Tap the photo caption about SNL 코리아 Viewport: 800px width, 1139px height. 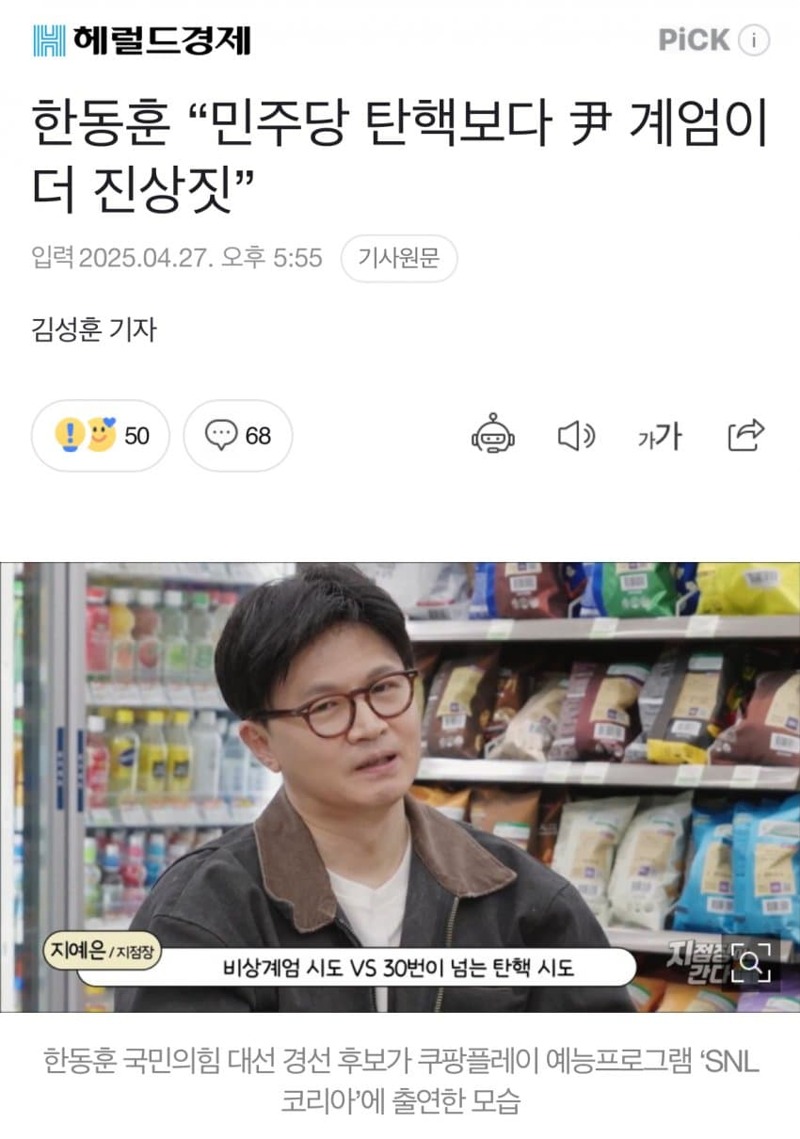[x=400, y=1080]
